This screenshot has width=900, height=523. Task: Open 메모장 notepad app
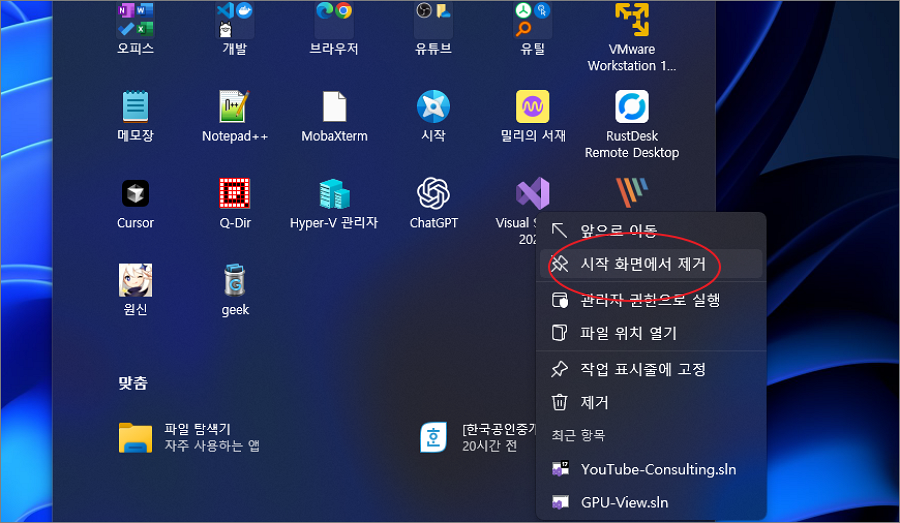click(135, 116)
